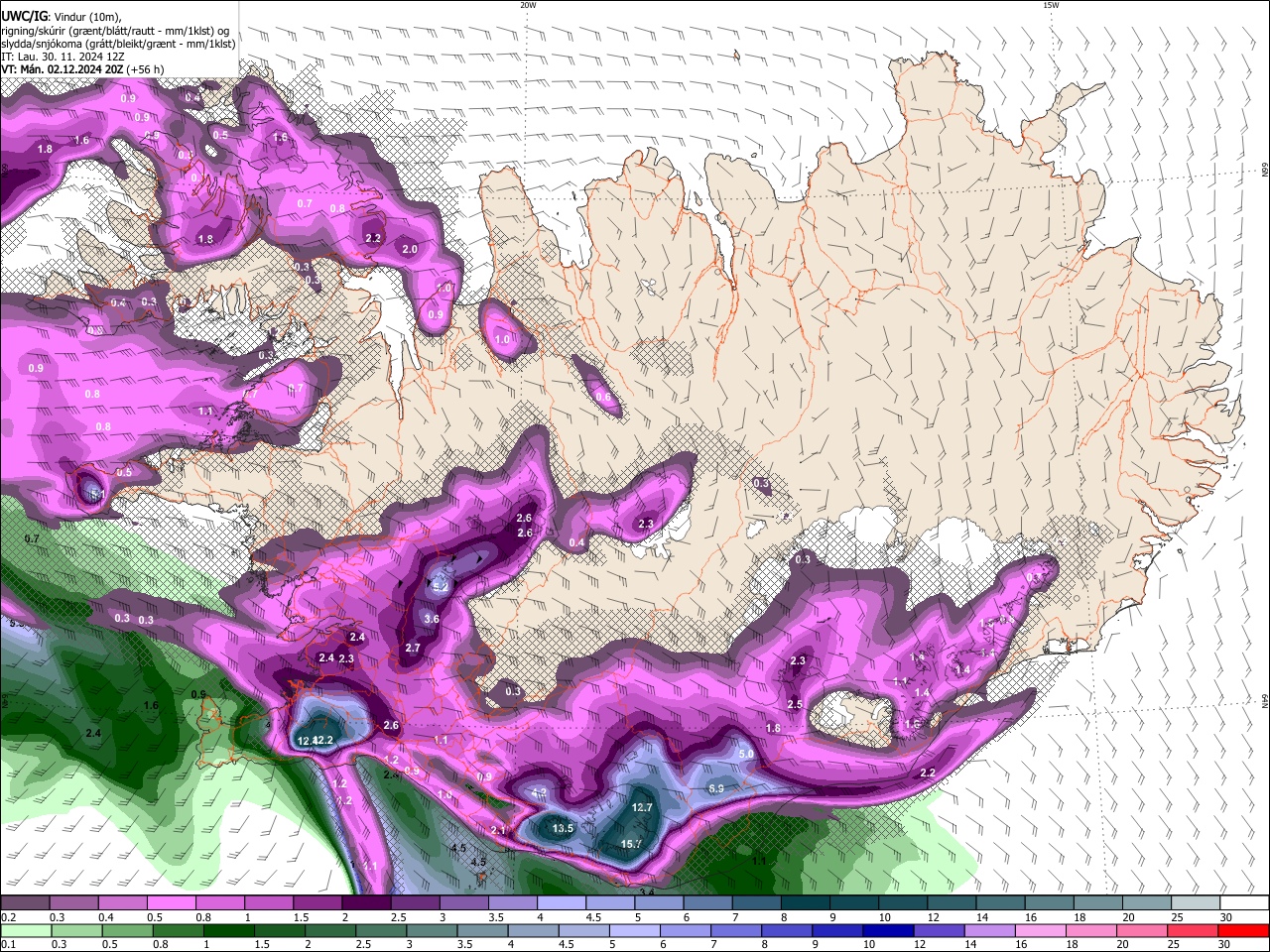The image size is (1270, 952).
Task: Pick the greyish-purple 0.2 swatch in the snow scale
Action: click(x=25, y=903)
